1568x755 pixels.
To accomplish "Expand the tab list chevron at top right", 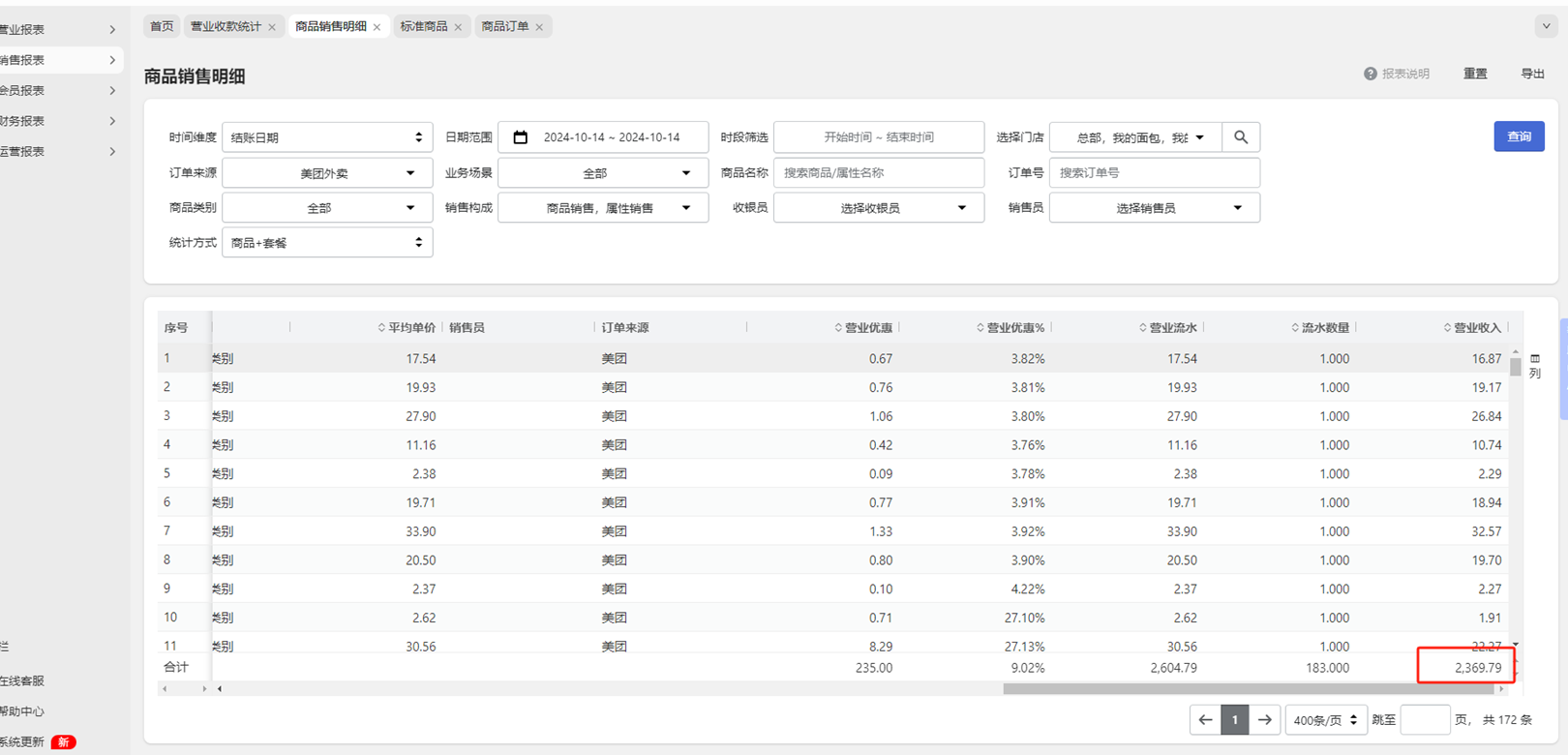I will pos(1546,26).
